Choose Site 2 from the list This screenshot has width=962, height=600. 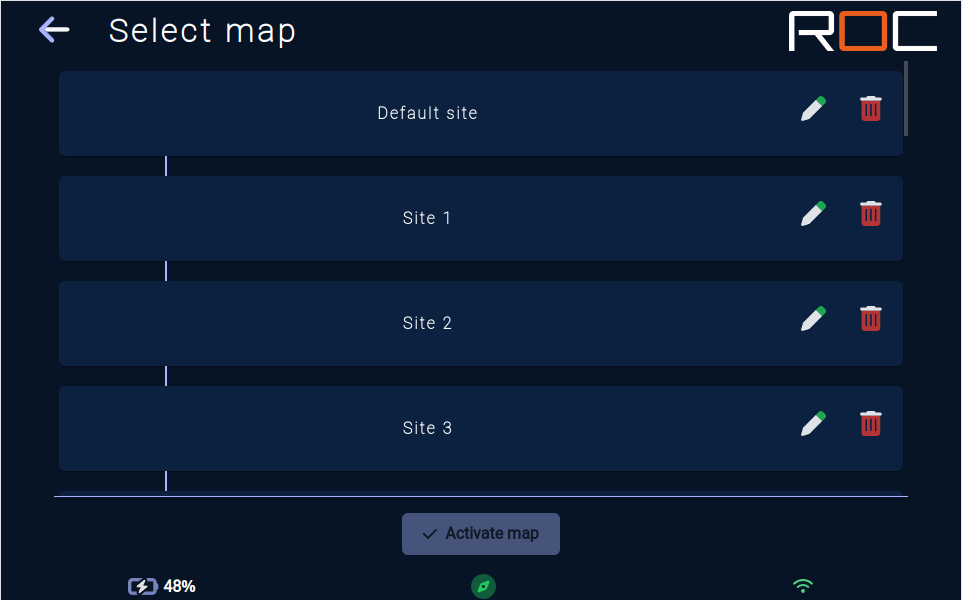481,323
